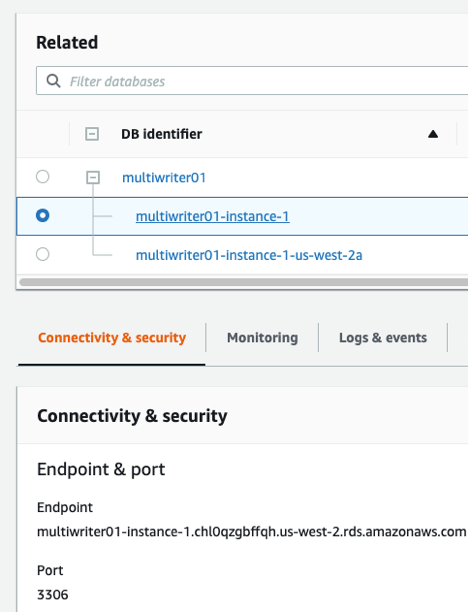This screenshot has height=612, width=468.
Task: Focus the Filter databases search field
Action: [252, 81]
